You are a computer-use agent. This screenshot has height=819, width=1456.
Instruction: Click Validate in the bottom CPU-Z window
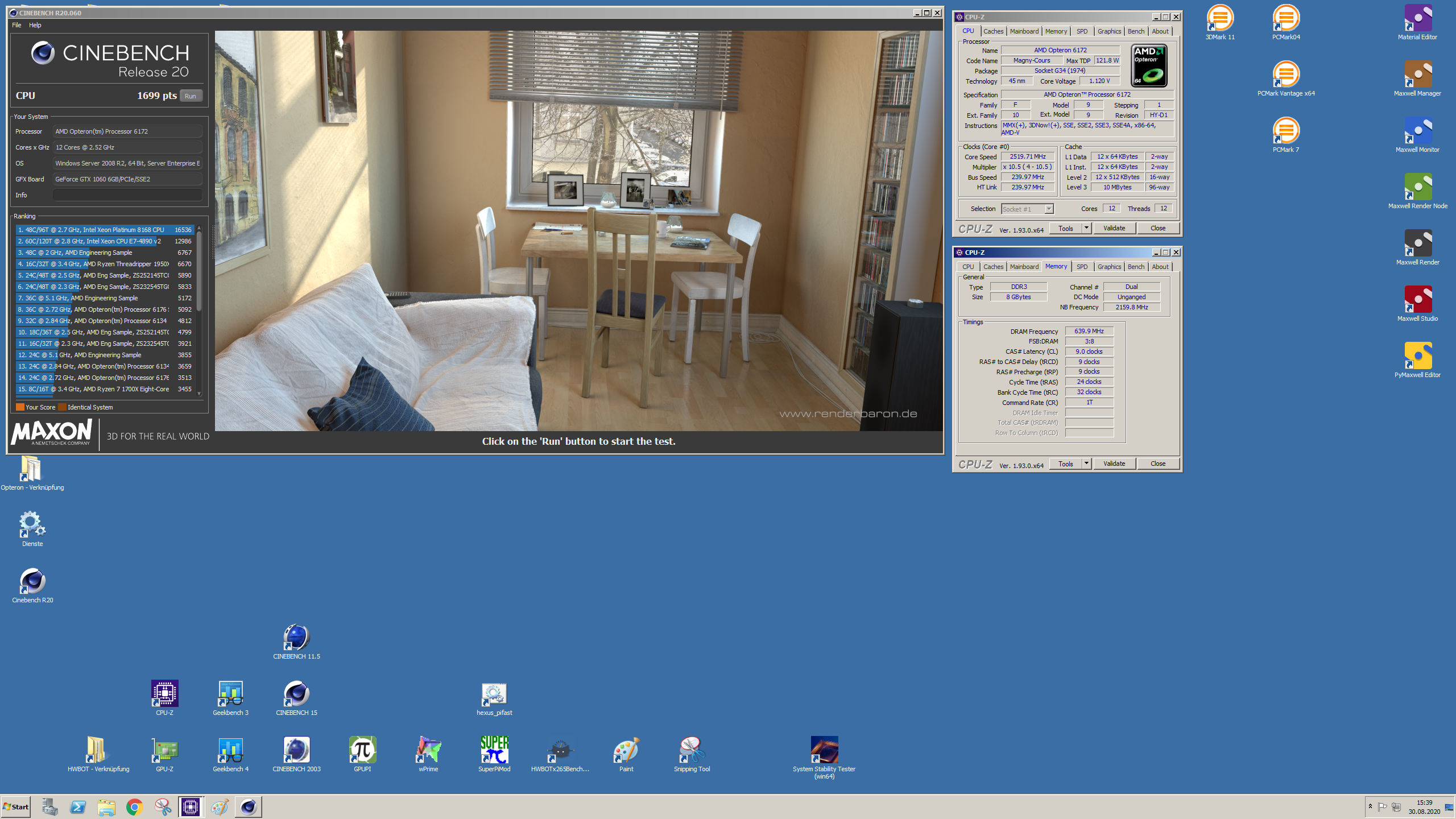tap(1114, 464)
